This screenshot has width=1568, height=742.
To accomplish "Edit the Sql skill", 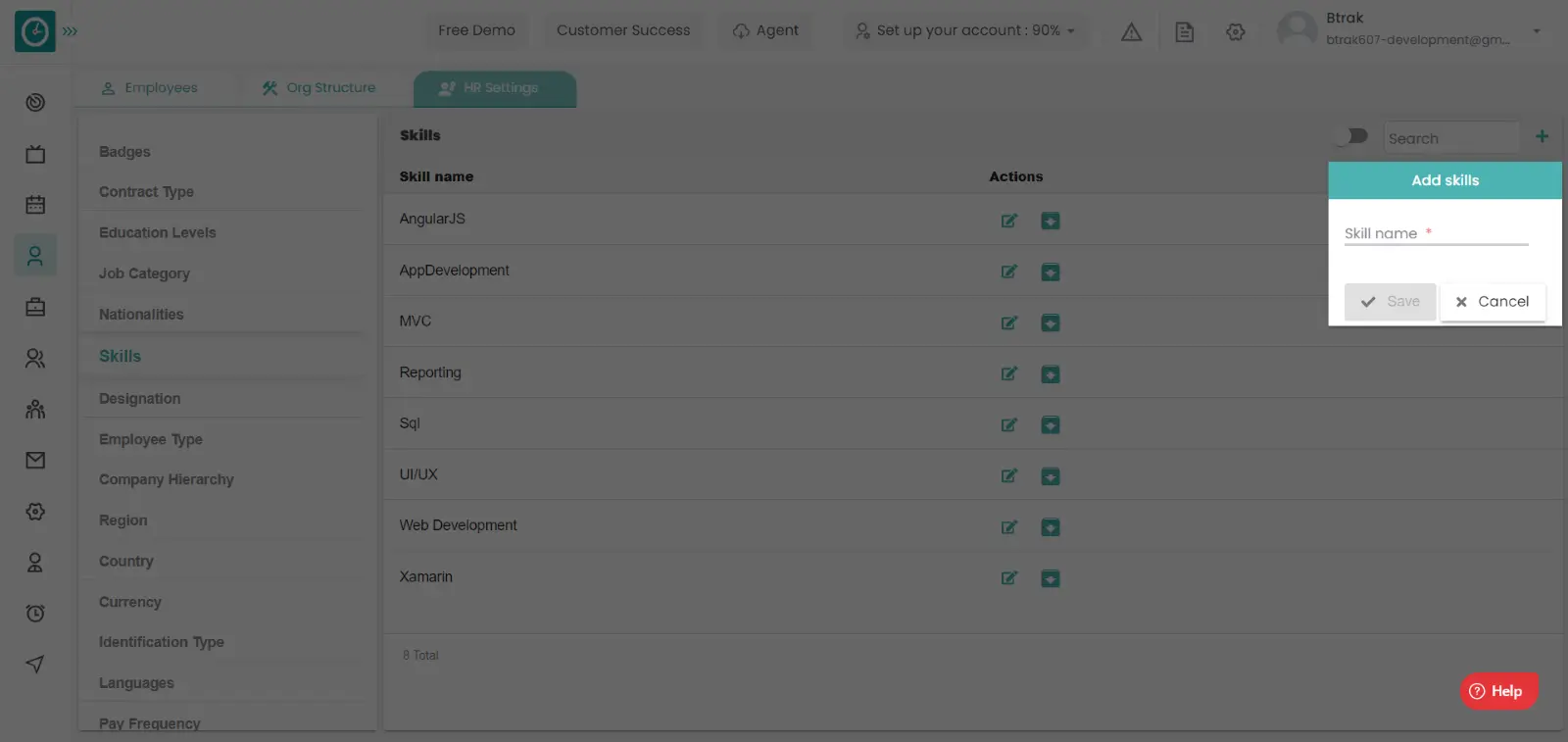I will point(1008,424).
